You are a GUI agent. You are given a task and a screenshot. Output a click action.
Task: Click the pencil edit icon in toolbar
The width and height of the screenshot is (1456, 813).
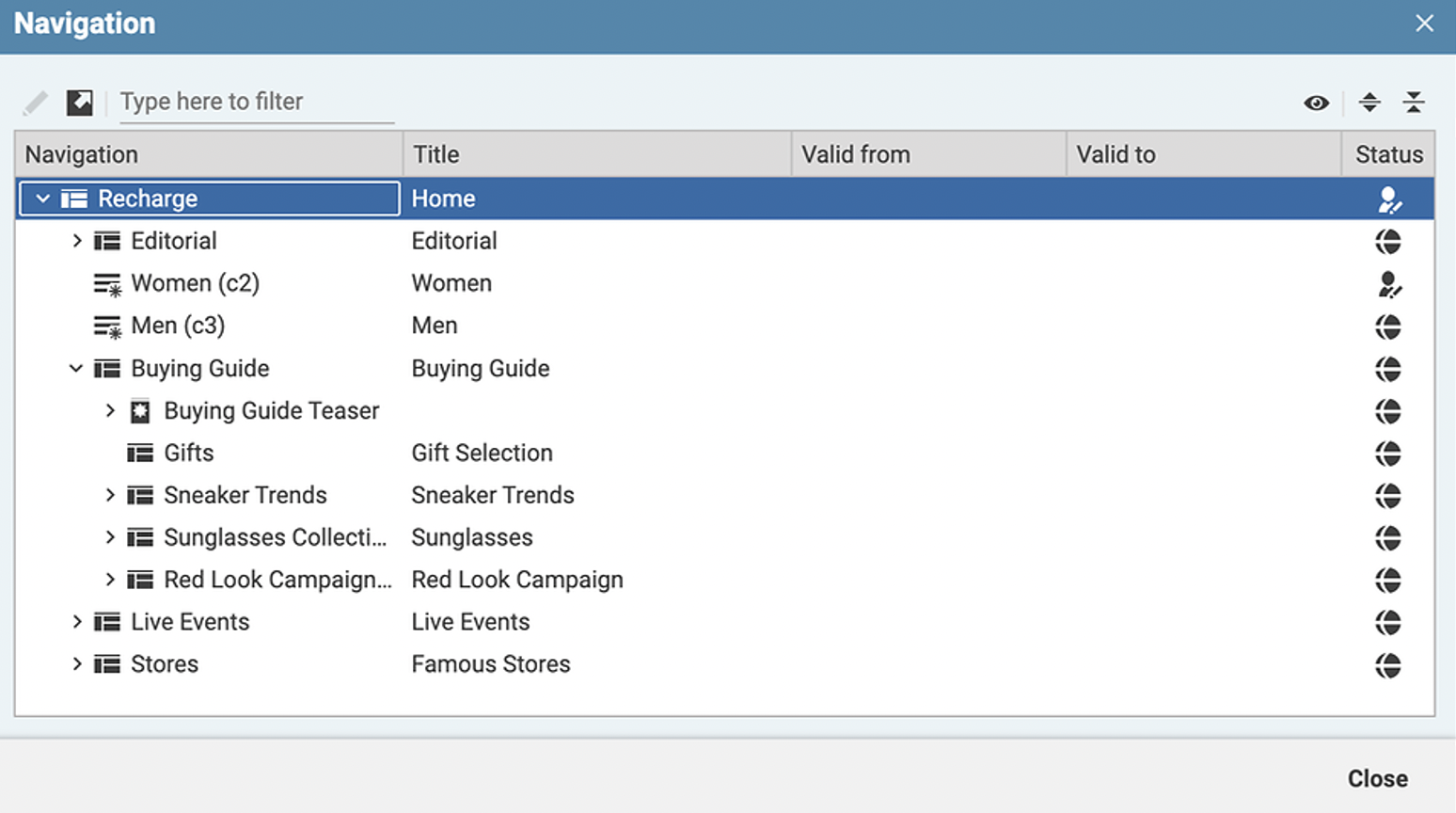coord(36,102)
